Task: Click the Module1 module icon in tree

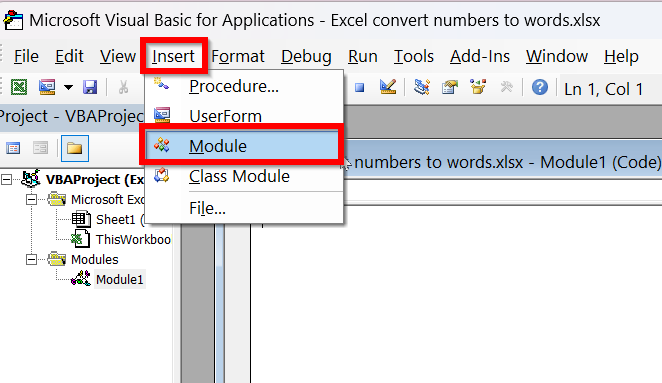Action: [81, 279]
